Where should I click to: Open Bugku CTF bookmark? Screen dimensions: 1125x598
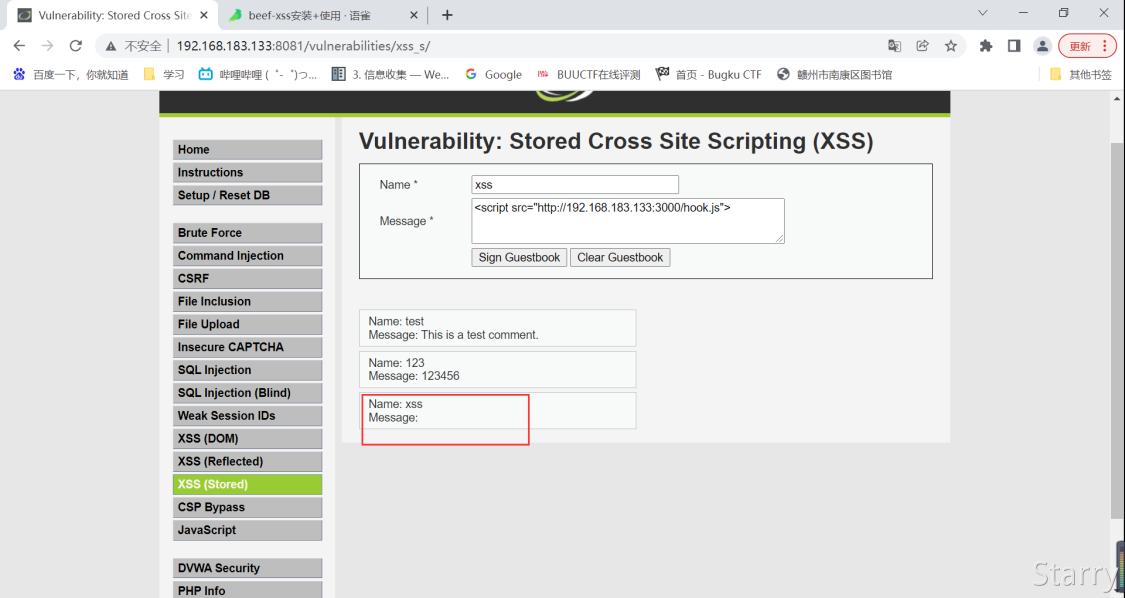(x=709, y=74)
